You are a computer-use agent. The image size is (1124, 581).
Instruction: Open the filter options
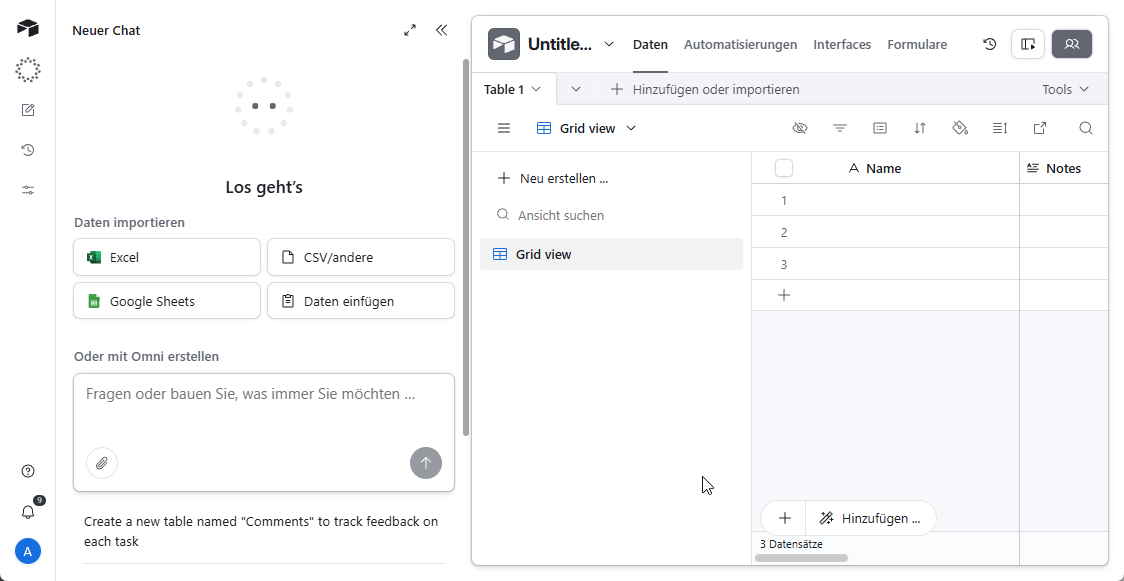coord(840,128)
